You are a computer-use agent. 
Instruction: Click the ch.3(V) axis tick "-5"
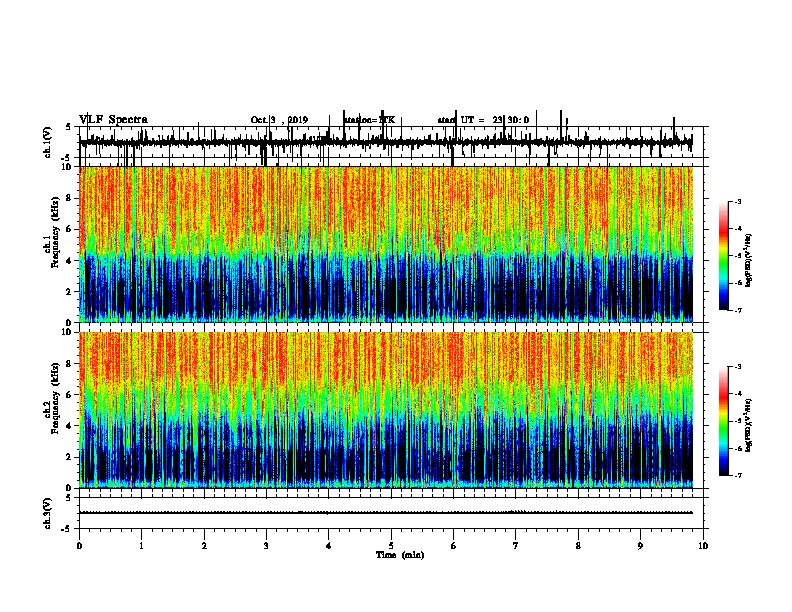point(67,529)
